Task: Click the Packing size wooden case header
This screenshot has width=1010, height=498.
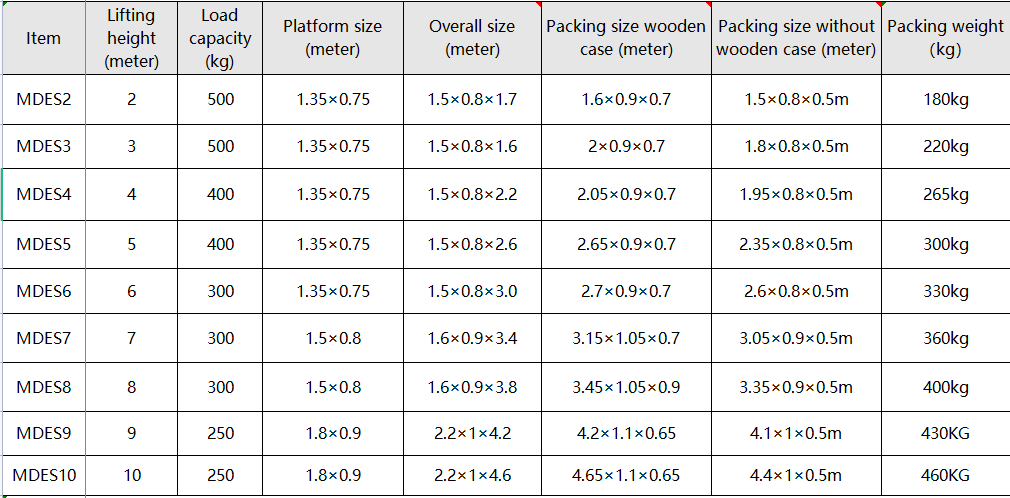Action: pos(626,38)
